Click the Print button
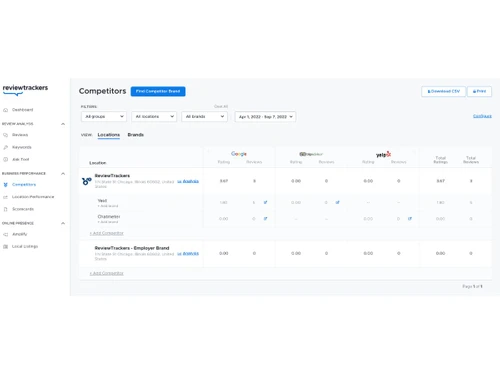This screenshot has height=375, width=500. pyautogui.click(x=479, y=91)
